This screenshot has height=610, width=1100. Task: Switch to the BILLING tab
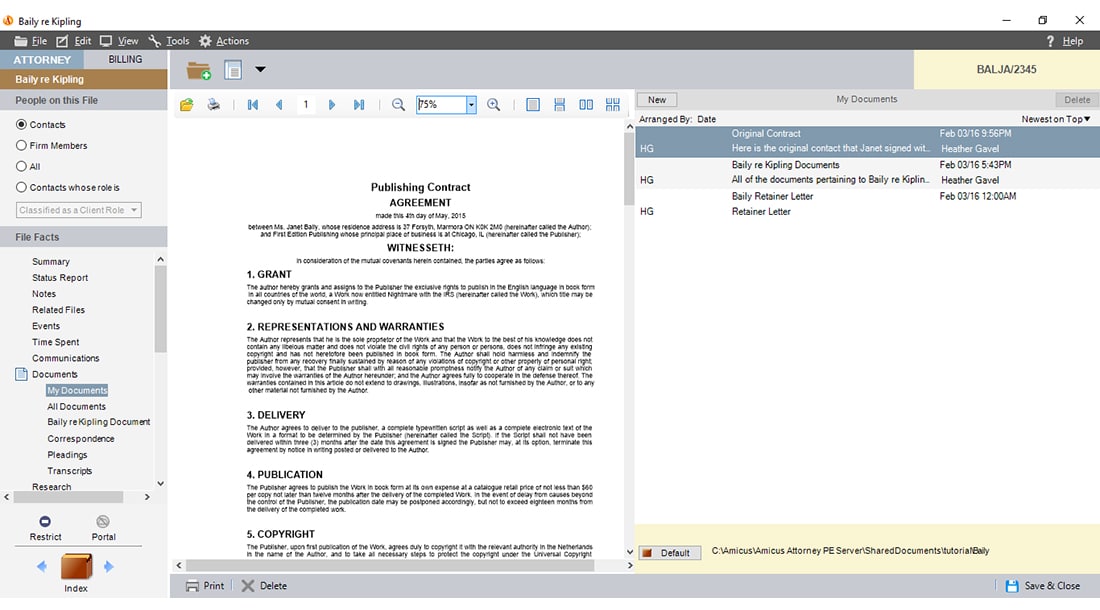pyautogui.click(x=125, y=60)
